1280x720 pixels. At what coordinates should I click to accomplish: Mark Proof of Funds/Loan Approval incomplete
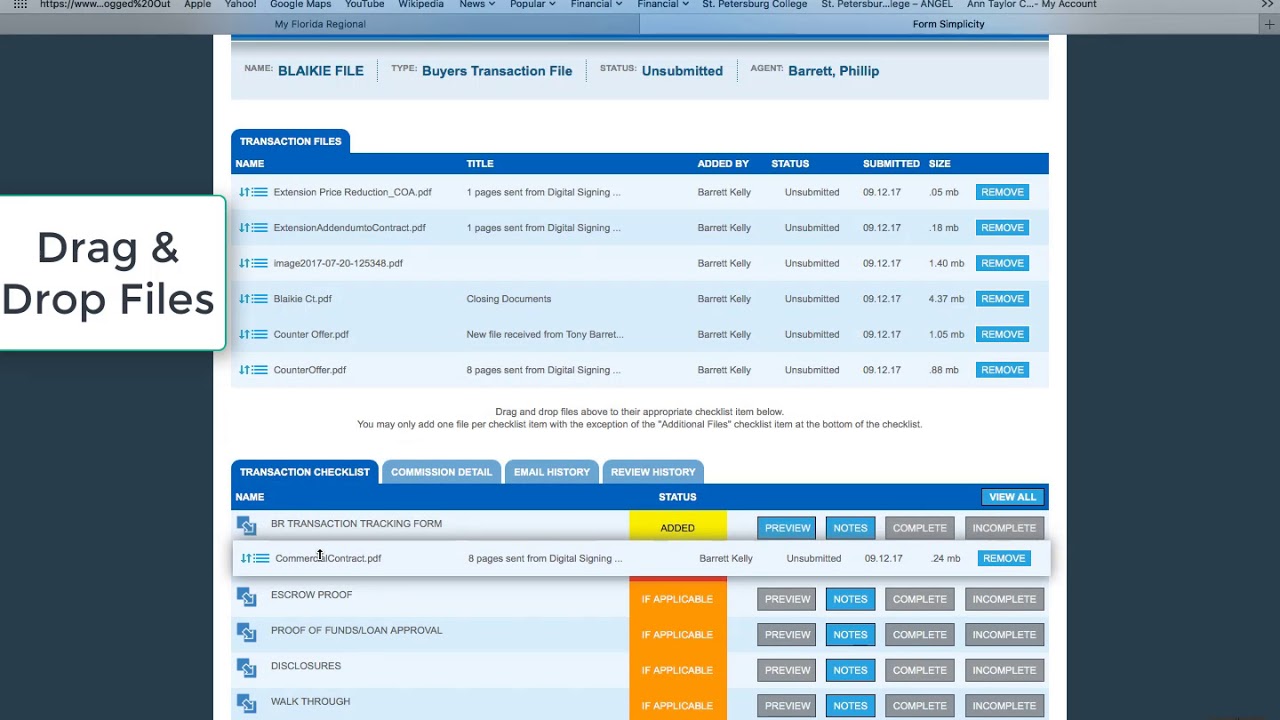tap(1004, 635)
